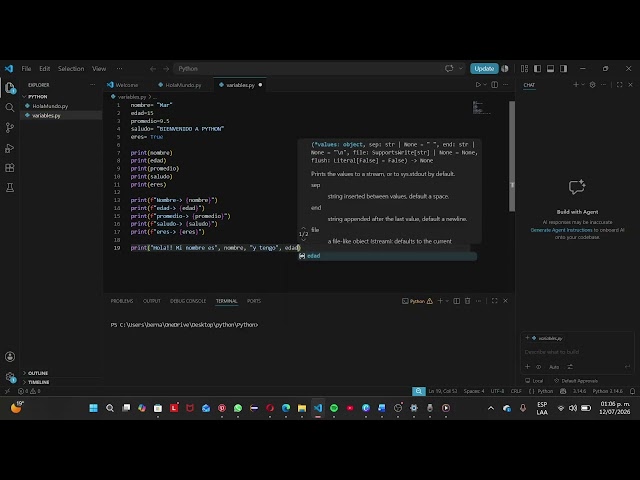Screen dimensions: 640x480
Task: Maximize the chat panel
Action: [x=620, y=84]
